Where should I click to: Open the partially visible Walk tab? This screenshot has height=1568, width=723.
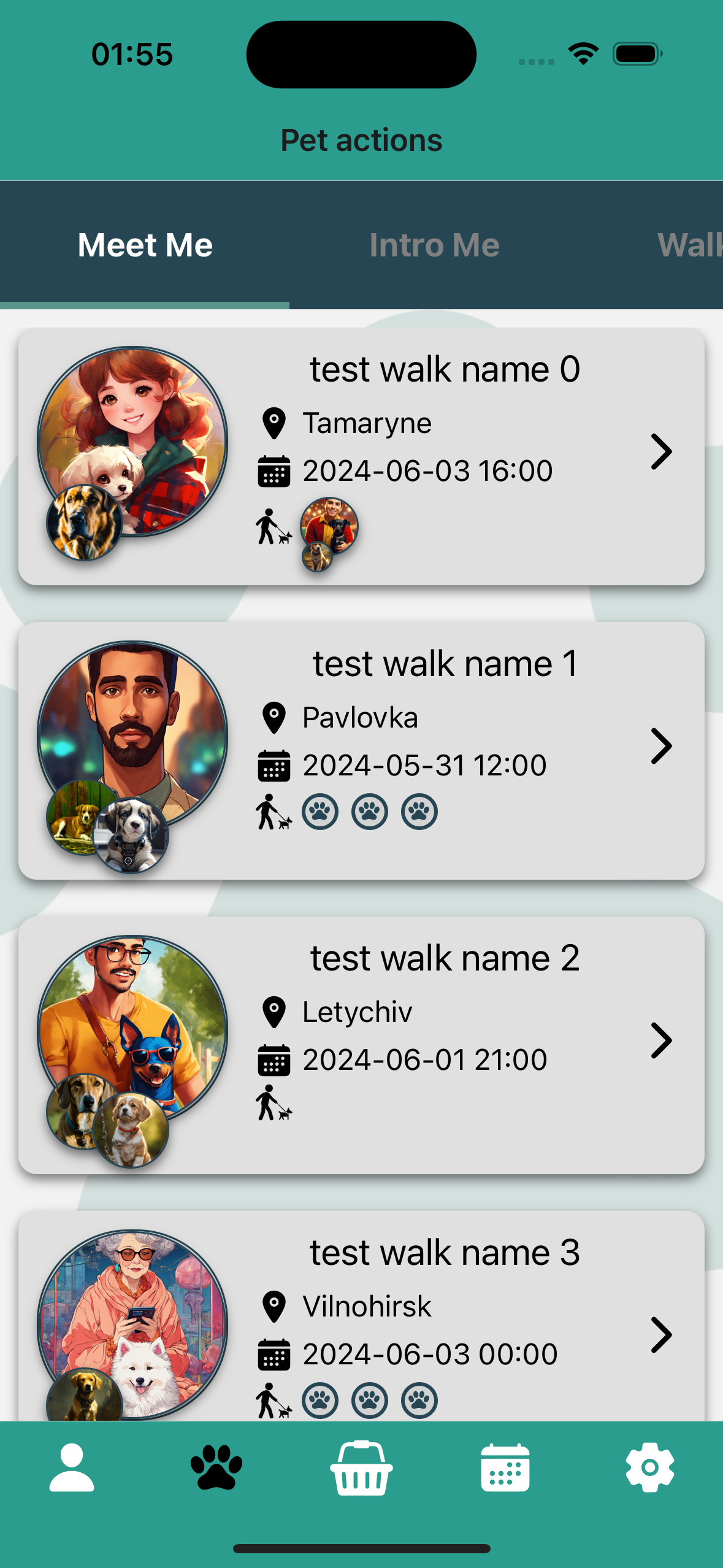[x=690, y=245]
